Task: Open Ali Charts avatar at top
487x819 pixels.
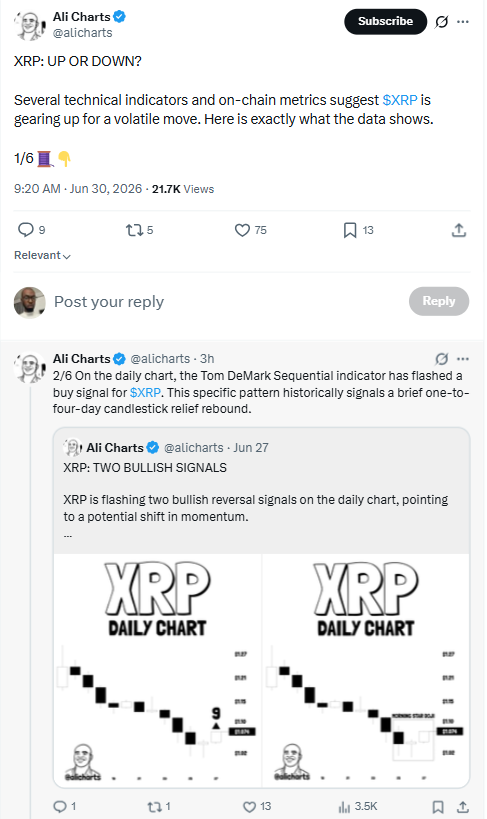Action: 29,25
